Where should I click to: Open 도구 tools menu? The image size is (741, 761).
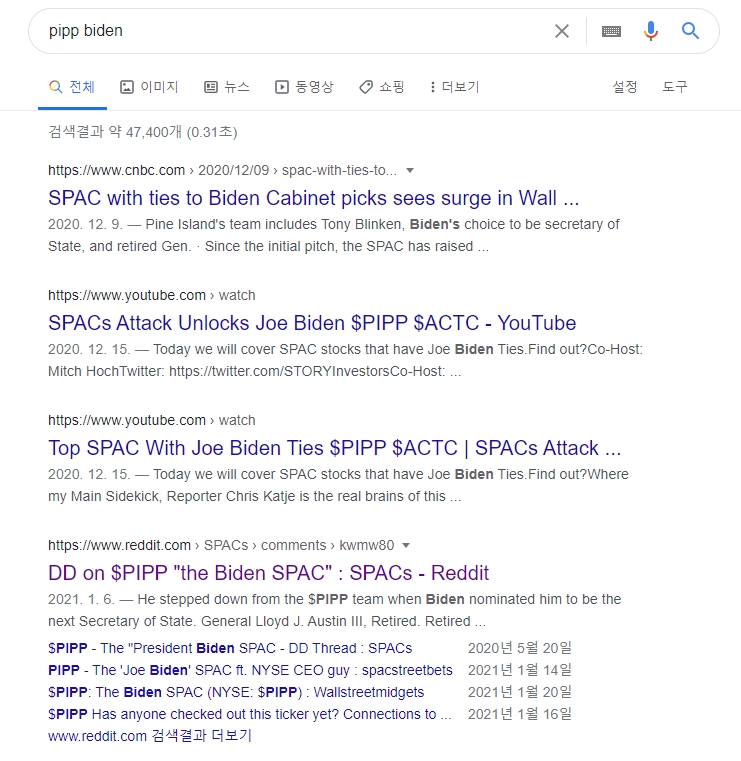(675, 87)
